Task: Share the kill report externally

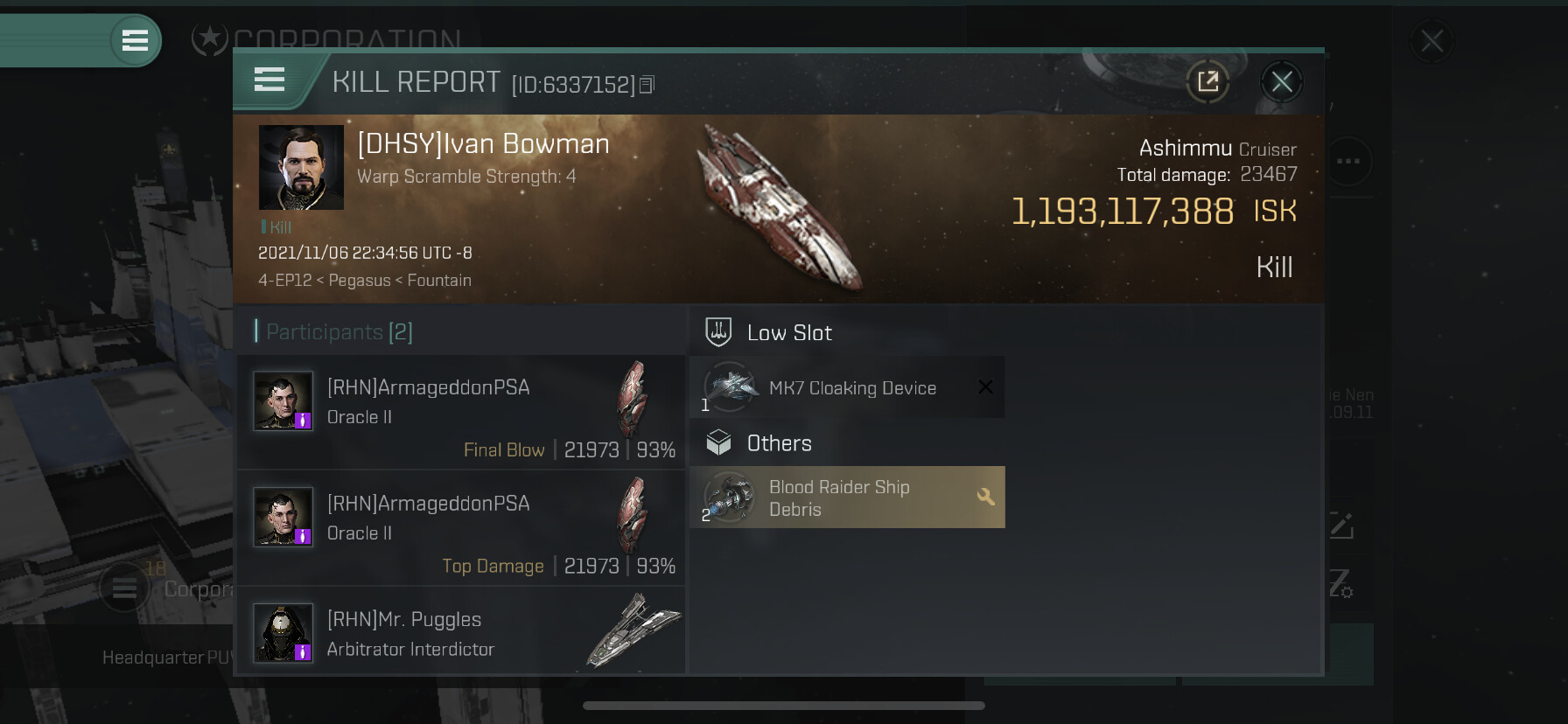Action: point(1207,82)
